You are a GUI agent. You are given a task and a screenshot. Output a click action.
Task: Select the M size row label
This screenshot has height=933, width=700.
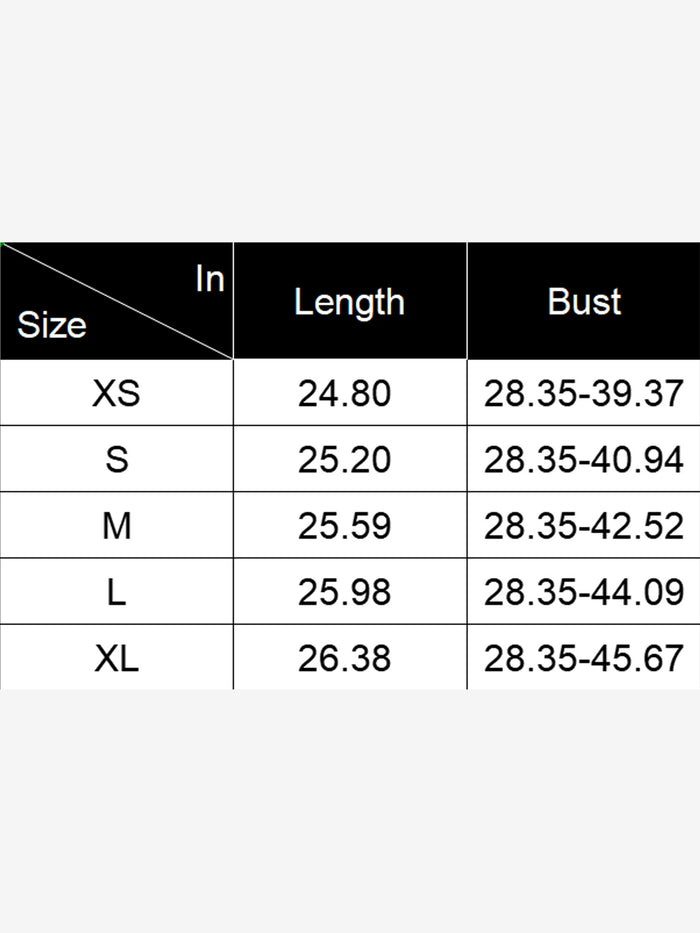tap(116, 525)
